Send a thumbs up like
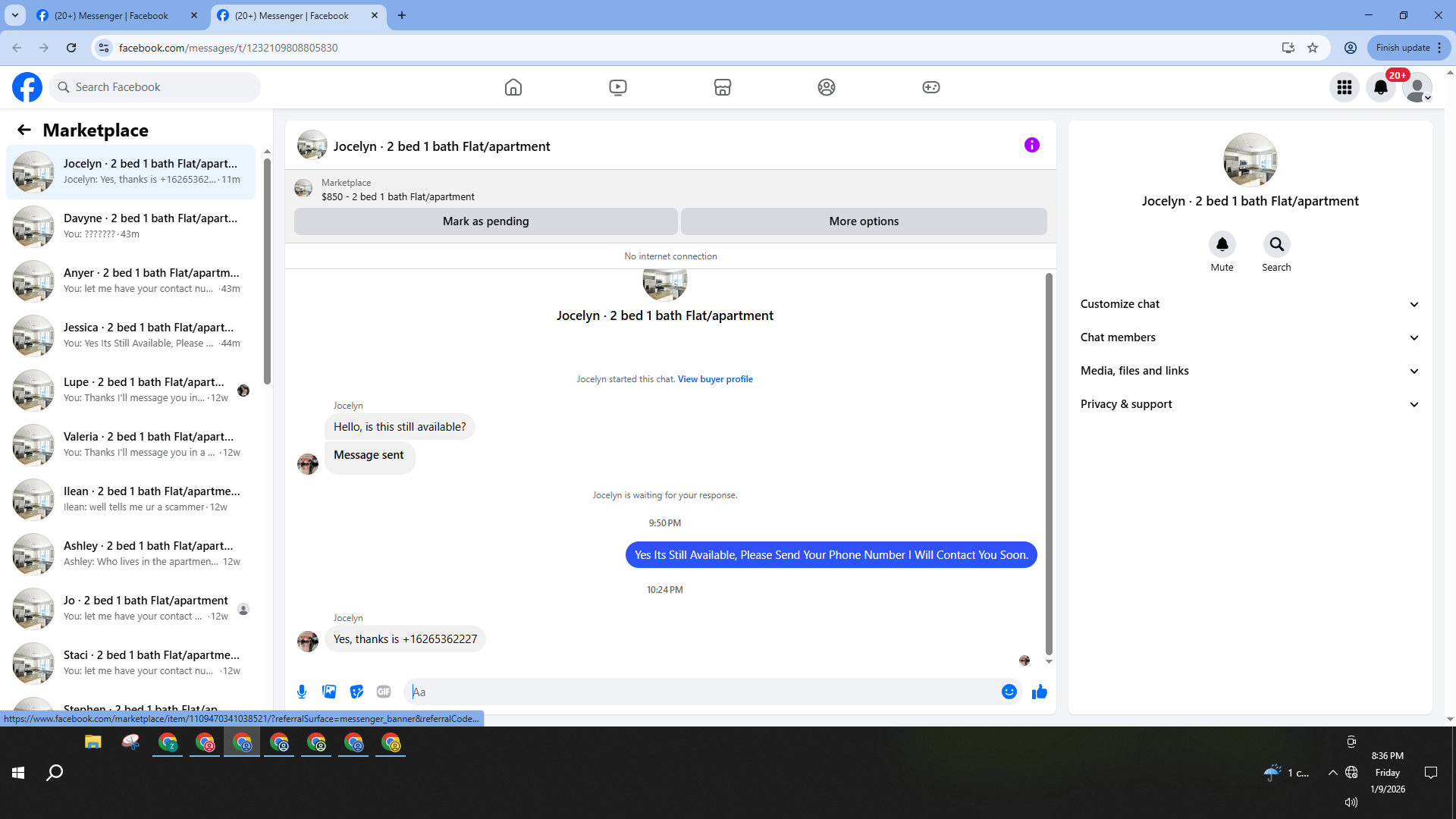Image resolution: width=1456 pixels, height=819 pixels. pos(1039,692)
